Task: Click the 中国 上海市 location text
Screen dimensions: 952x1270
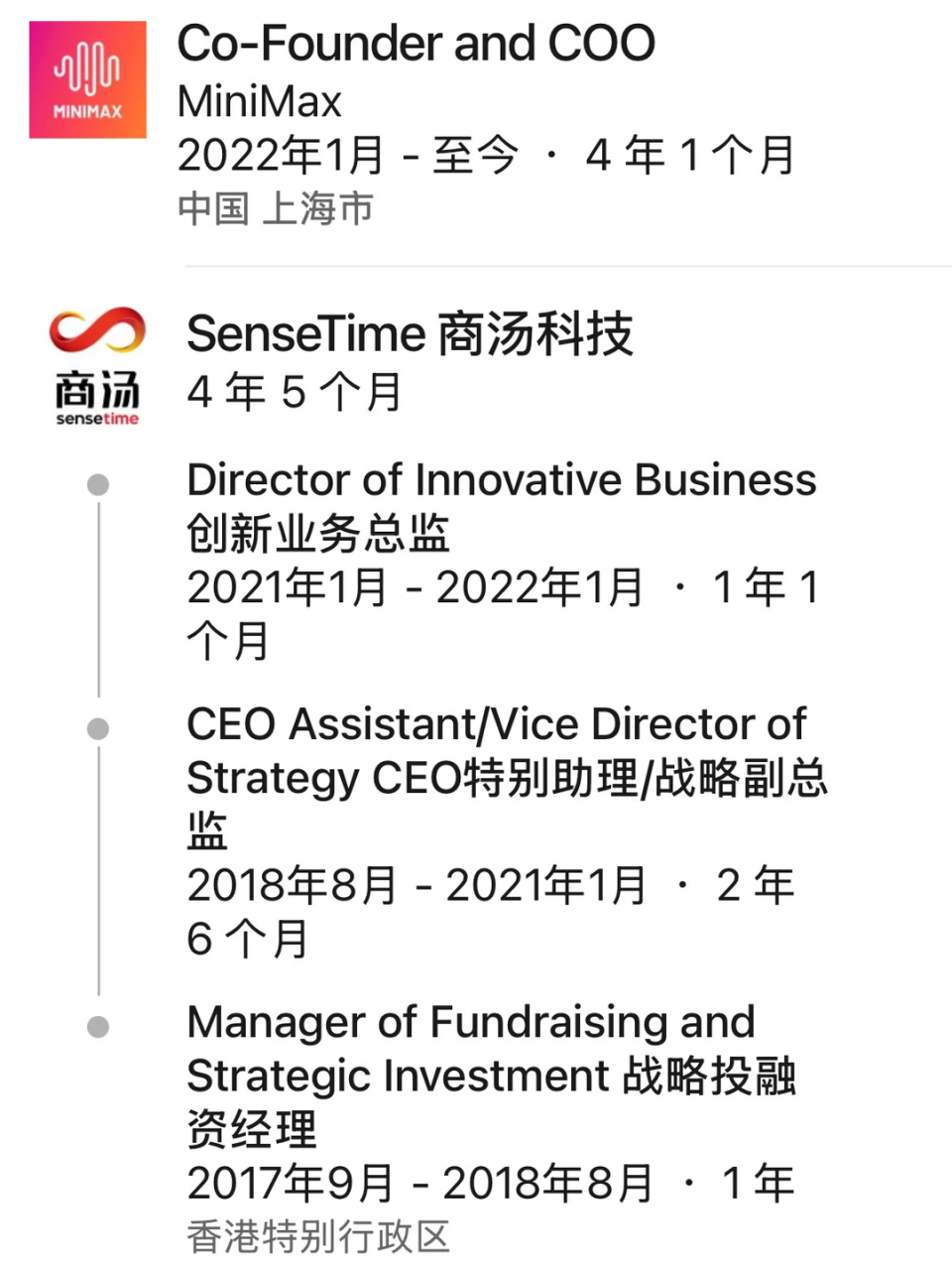Action: (275, 208)
